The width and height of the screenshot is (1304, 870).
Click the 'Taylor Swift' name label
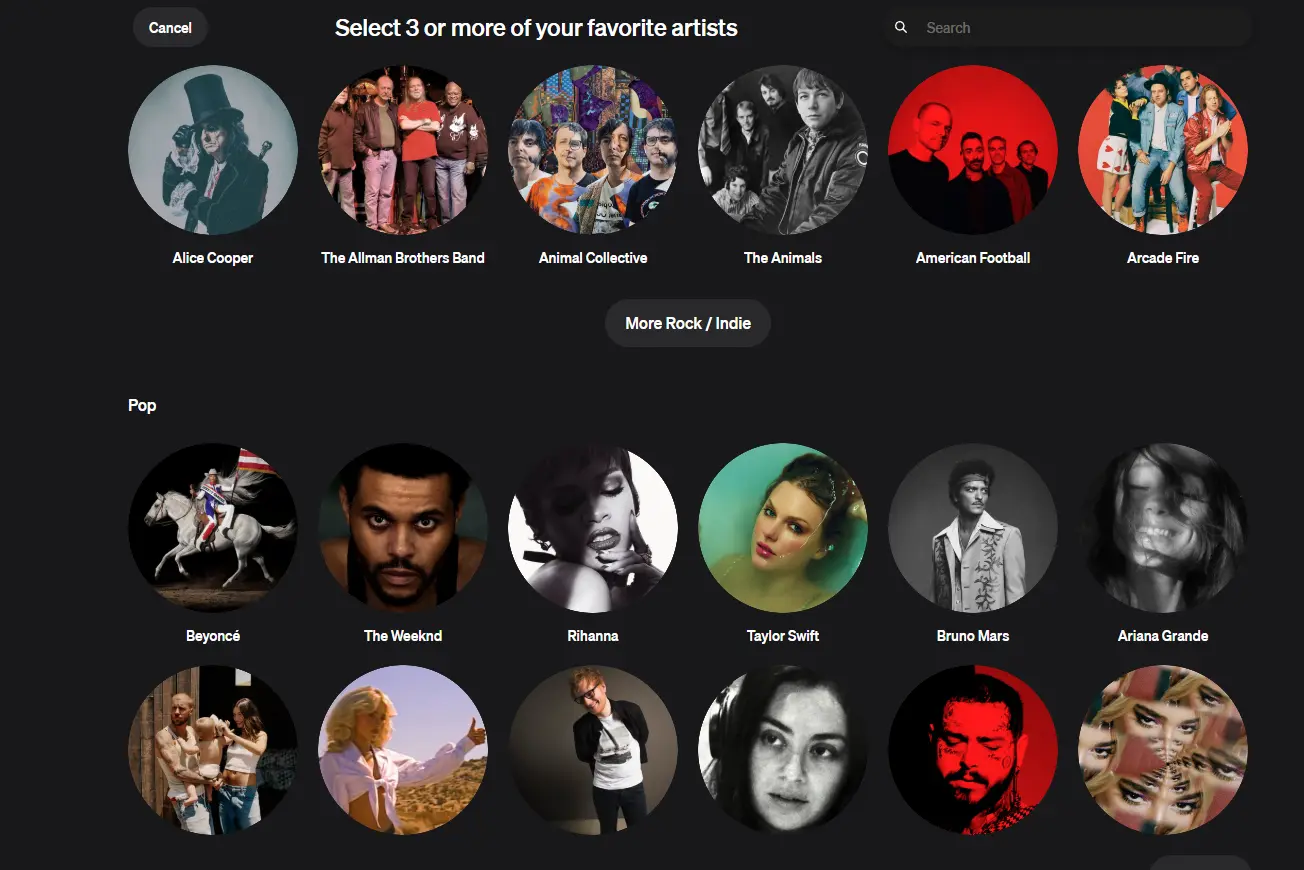783,636
